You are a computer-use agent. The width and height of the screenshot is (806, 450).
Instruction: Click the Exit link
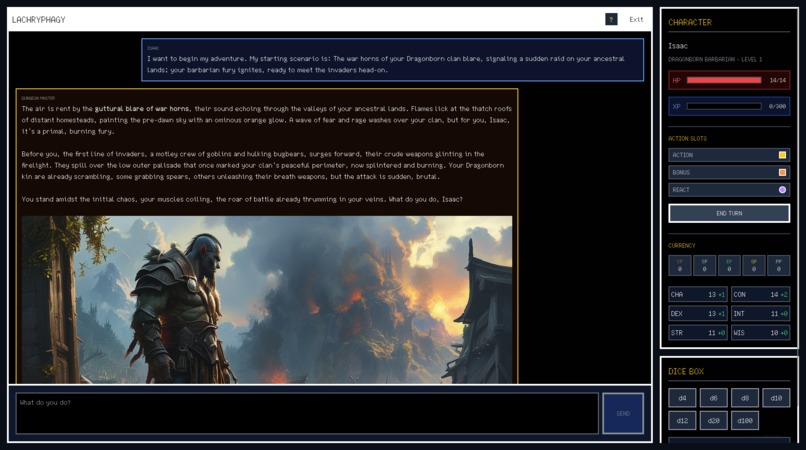click(636, 20)
